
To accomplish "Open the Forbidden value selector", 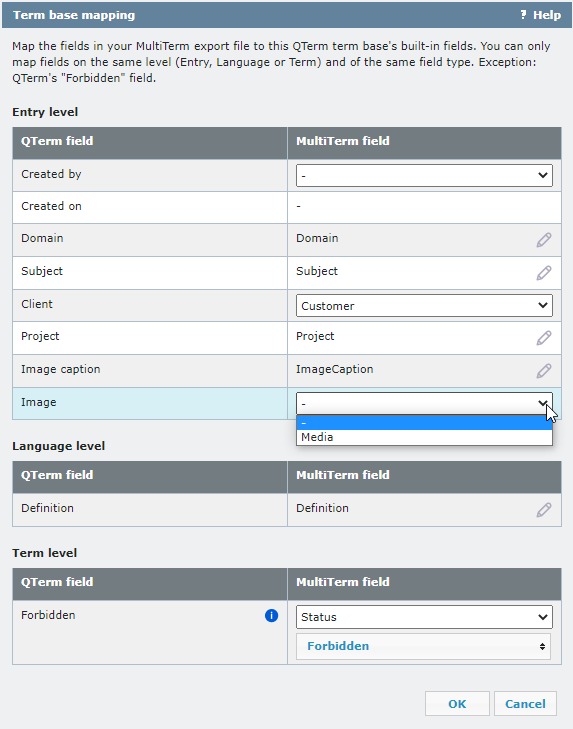I will [x=423, y=646].
